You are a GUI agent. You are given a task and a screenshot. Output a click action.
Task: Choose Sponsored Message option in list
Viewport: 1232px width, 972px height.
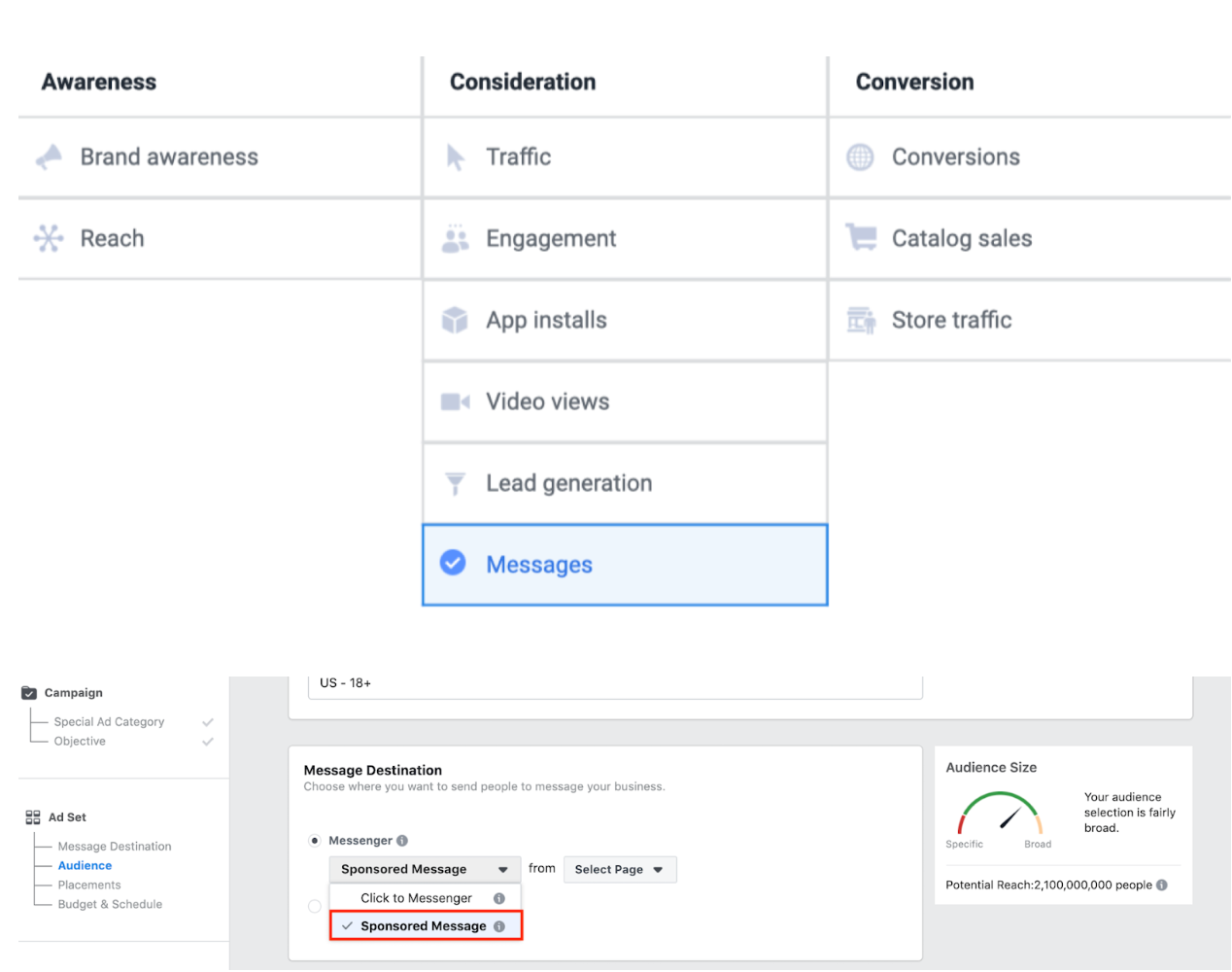[x=423, y=926]
